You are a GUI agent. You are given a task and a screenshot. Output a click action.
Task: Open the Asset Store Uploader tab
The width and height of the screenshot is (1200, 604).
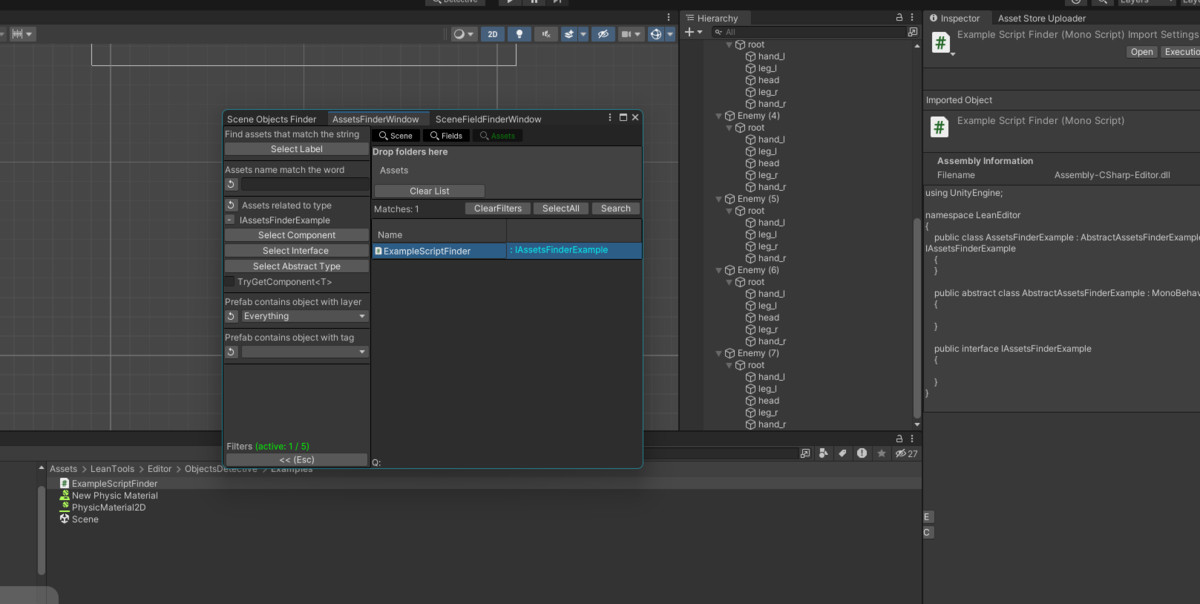tap(1041, 18)
